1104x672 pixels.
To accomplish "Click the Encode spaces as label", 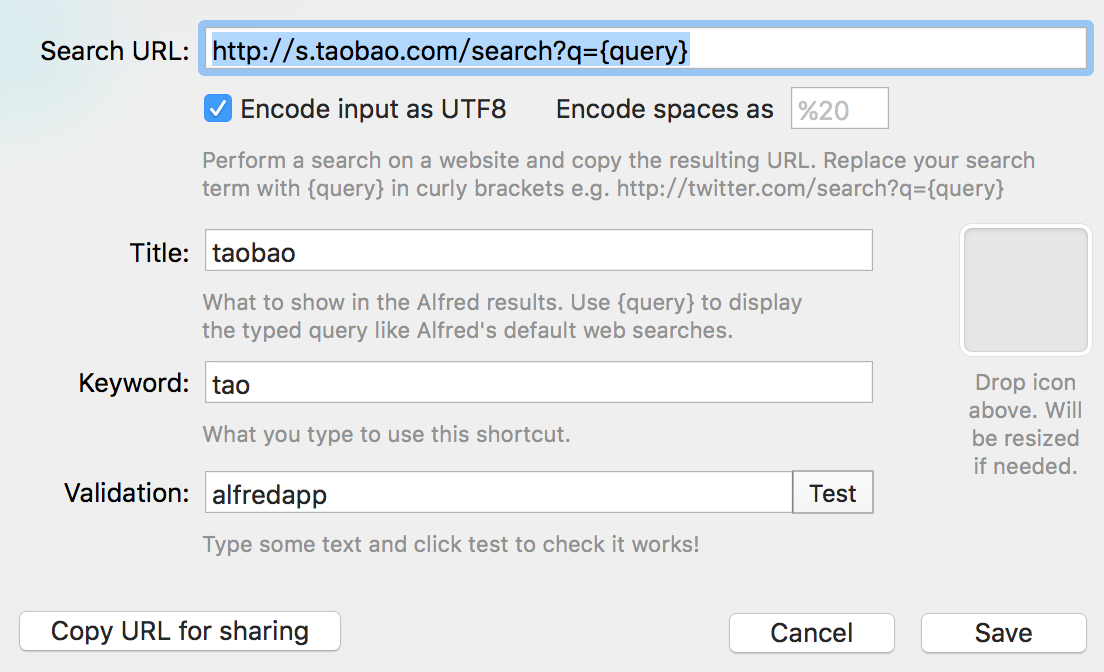I will pyautogui.click(x=665, y=110).
